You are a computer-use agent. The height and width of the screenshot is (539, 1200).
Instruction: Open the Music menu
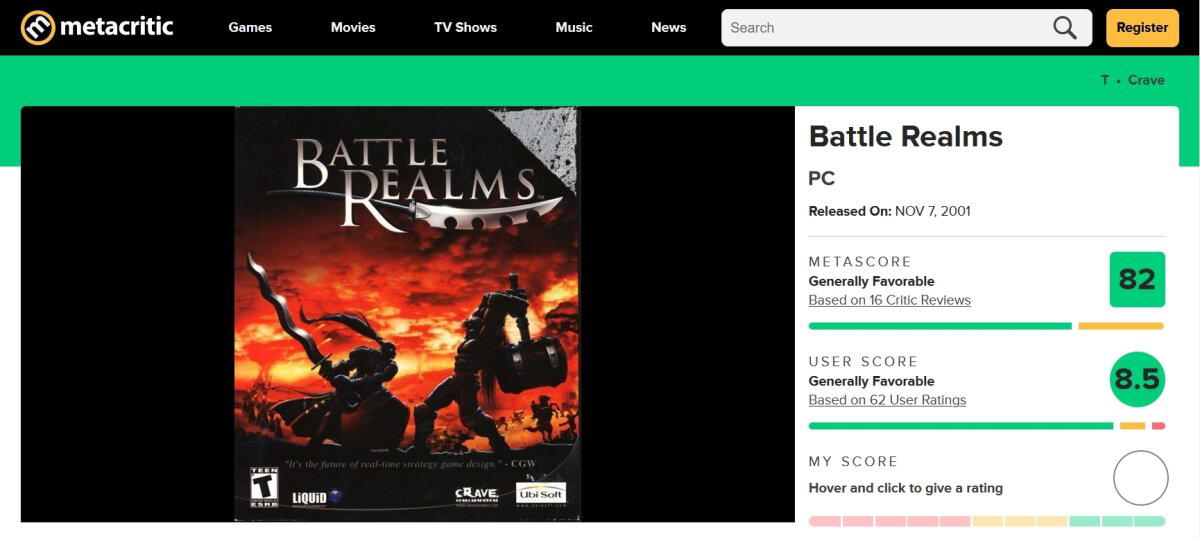[574, 28]
